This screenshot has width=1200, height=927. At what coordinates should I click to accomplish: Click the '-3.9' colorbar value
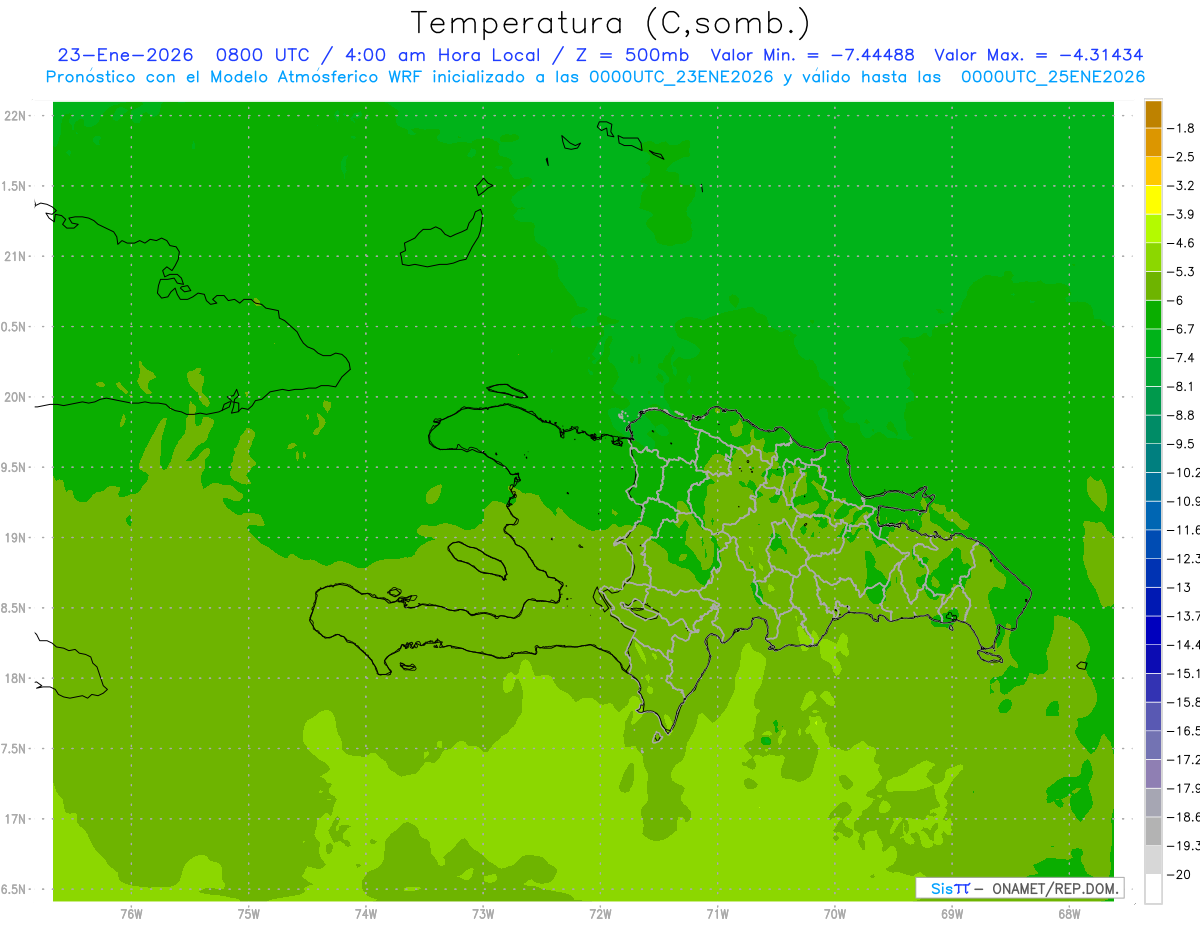pos(1181,214)
